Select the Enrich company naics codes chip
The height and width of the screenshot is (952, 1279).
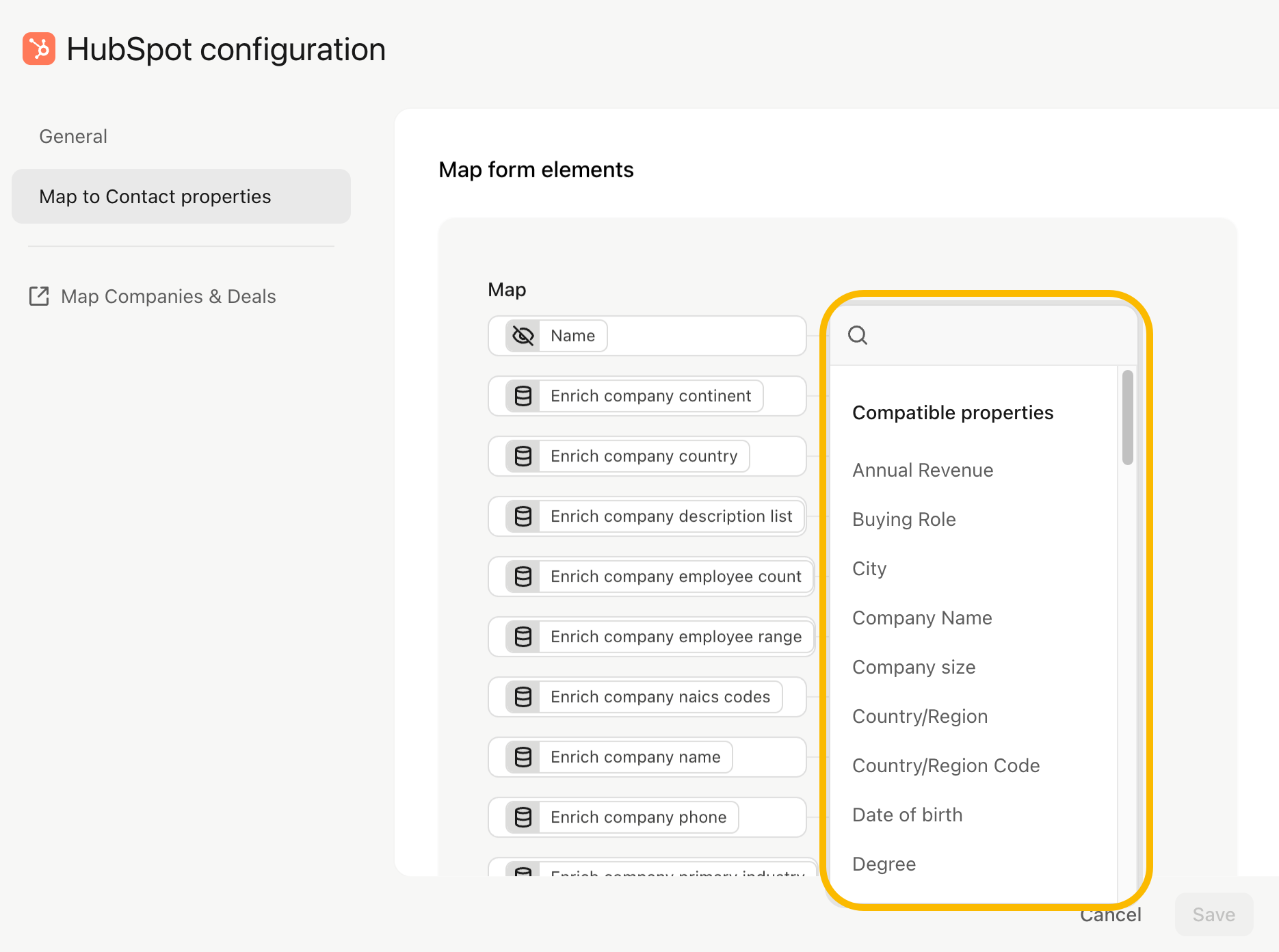coord(644,697)
